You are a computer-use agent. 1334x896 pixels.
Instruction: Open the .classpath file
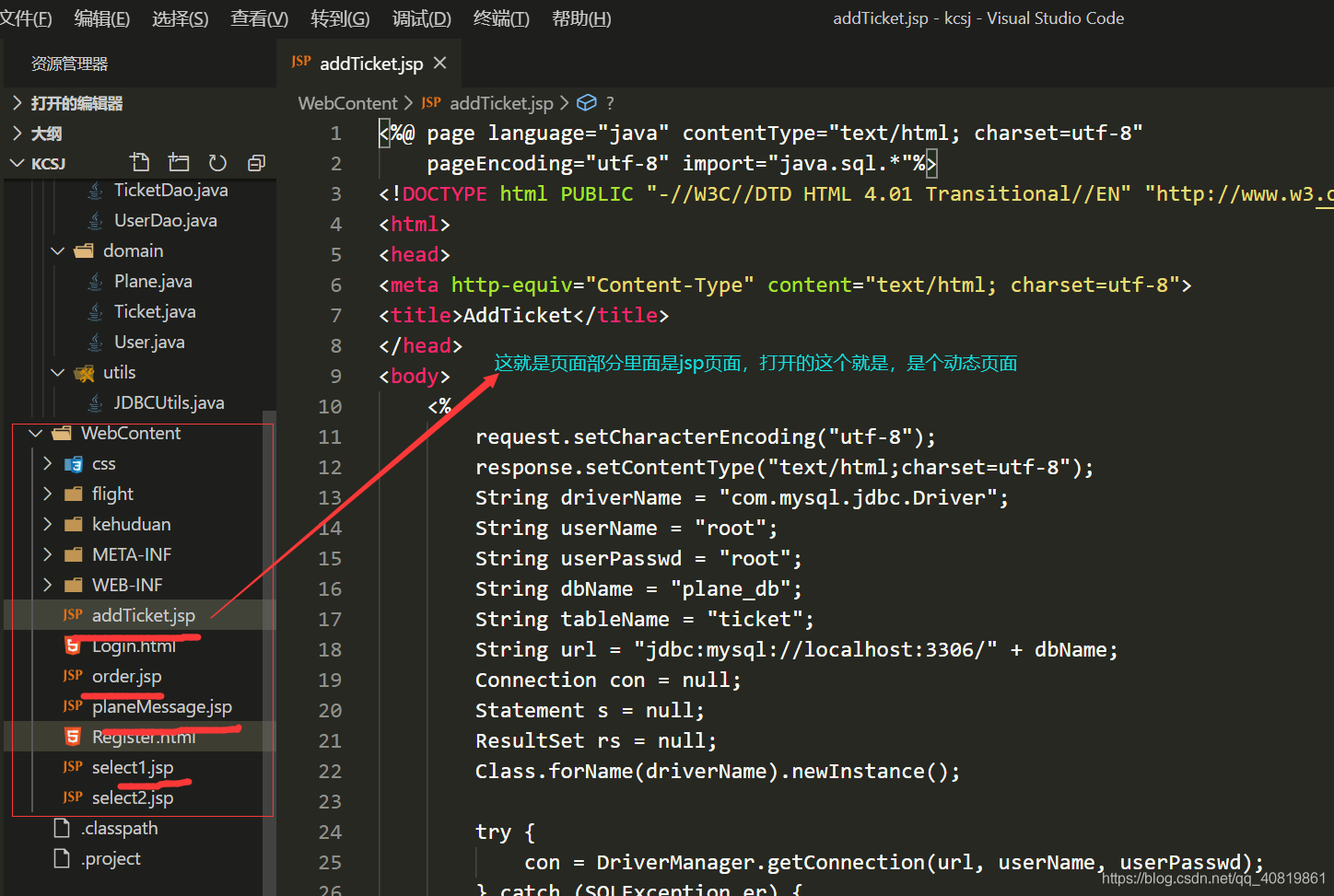point(120,828)
